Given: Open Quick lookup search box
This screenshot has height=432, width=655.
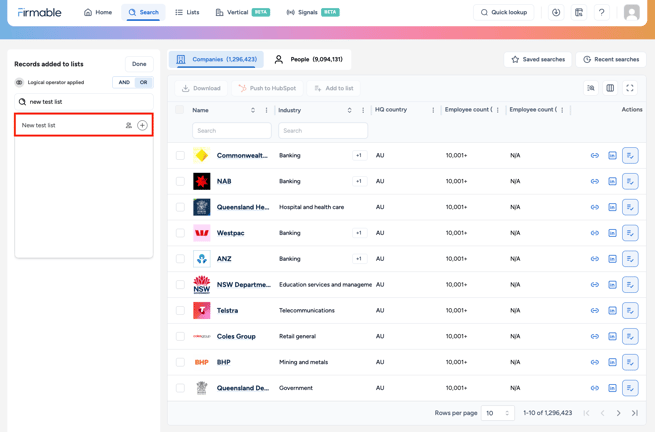Looking at the screenshot, I should point(503,13).
